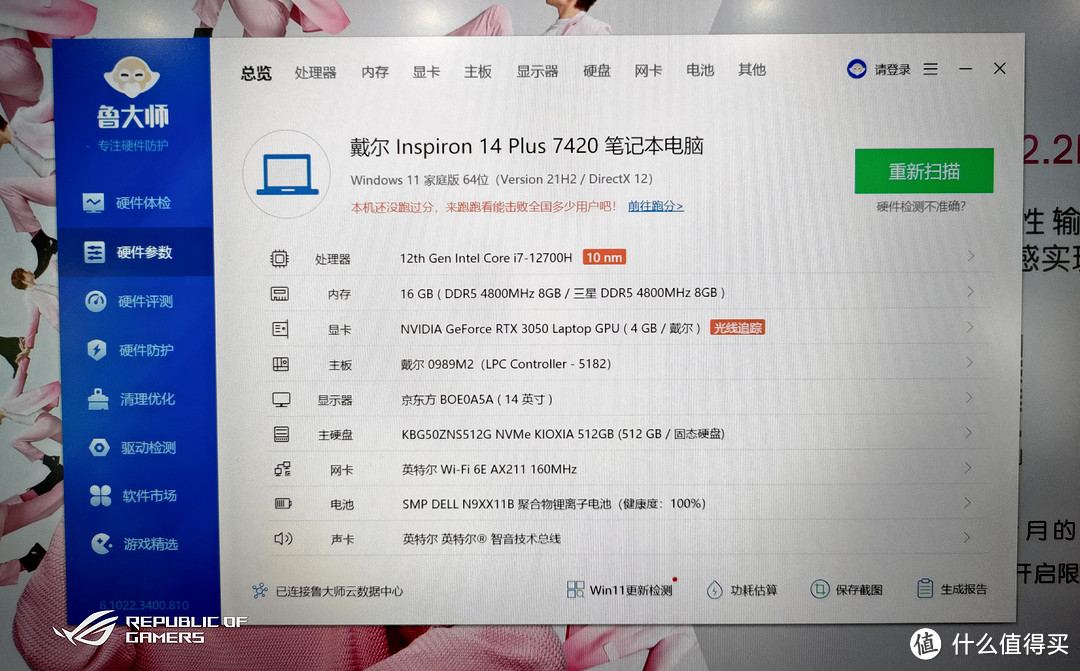Expand the 电池 row chevron
Viewport: 1080px width, 671px height.
[968, 503]
